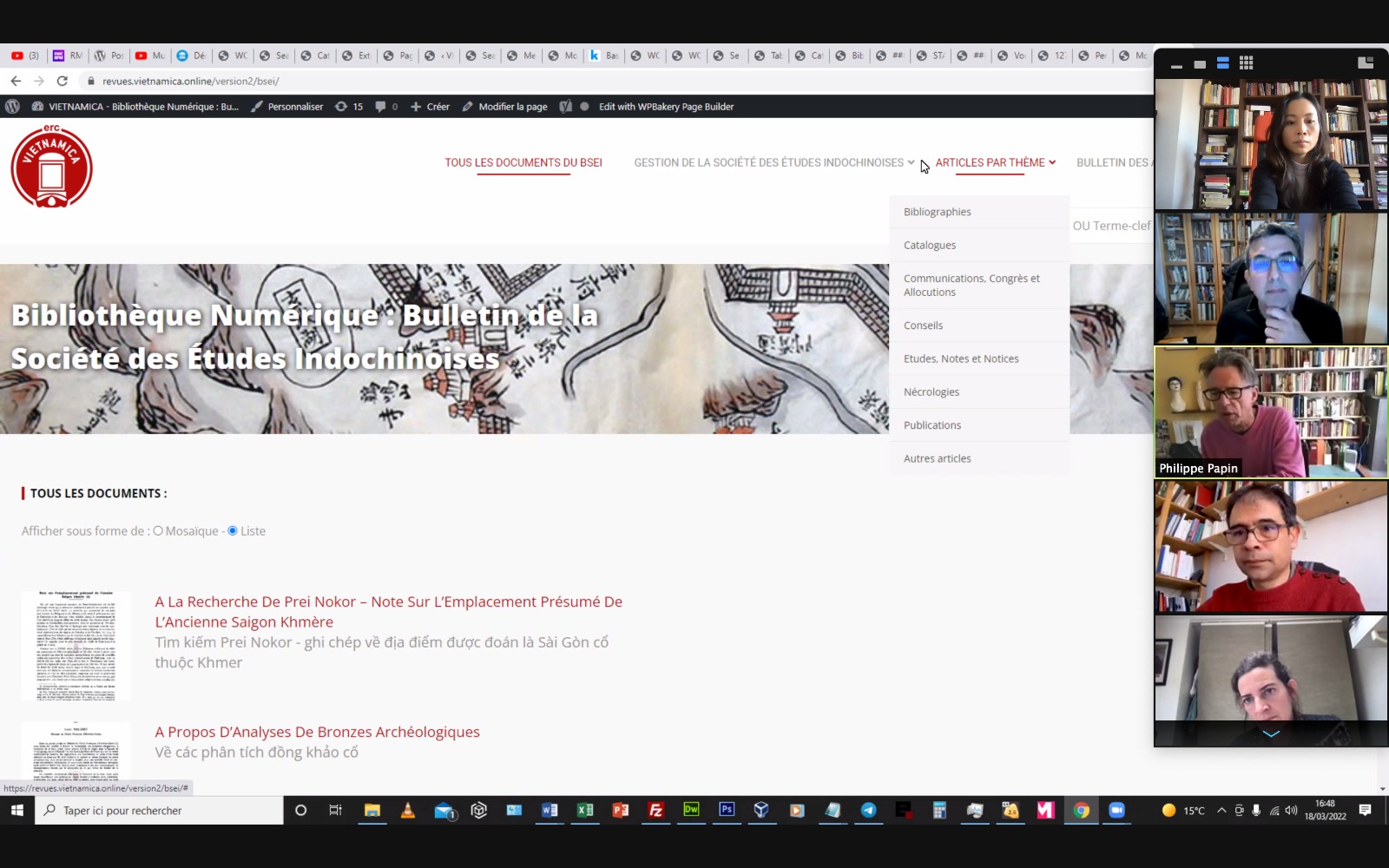Launch Photoshop from the taskbar
The image size is (1389, 868).
pos(727,810)
